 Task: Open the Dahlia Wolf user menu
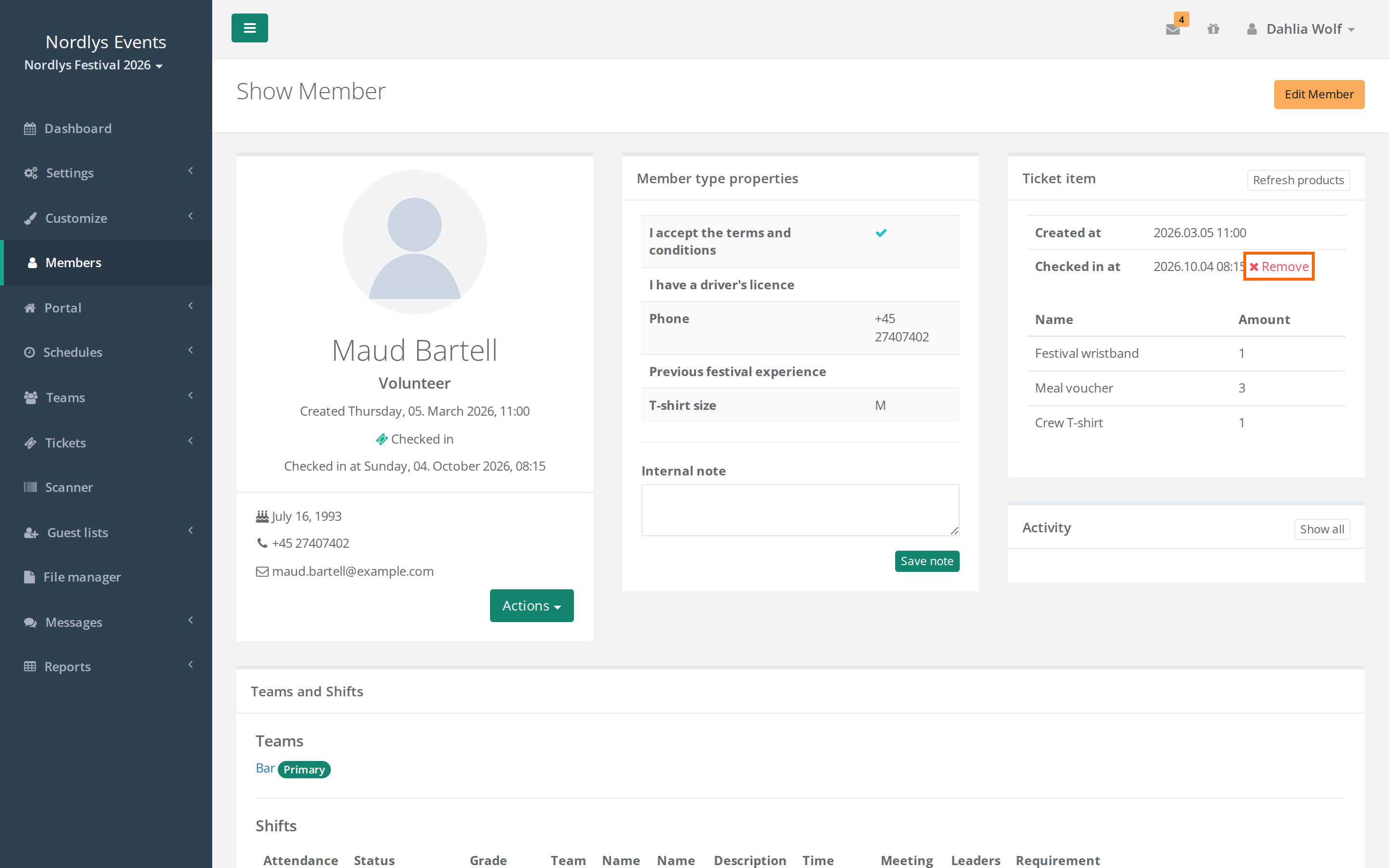tap(1301, 29)
